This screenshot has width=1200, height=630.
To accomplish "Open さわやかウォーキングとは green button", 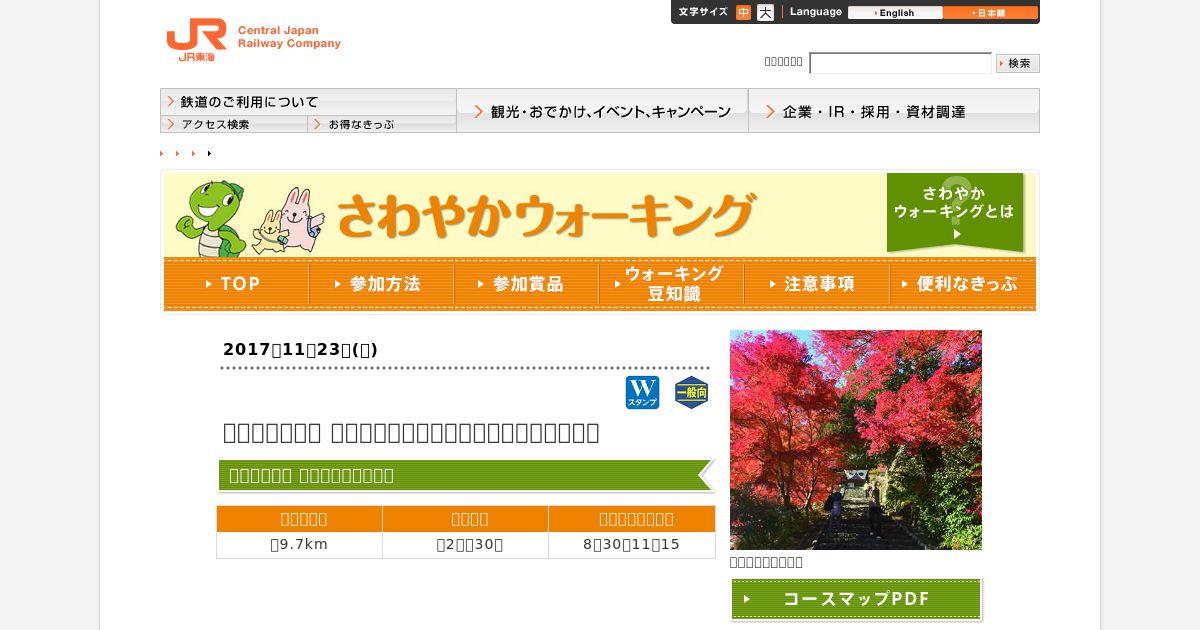I will click(x=955, y=212).
